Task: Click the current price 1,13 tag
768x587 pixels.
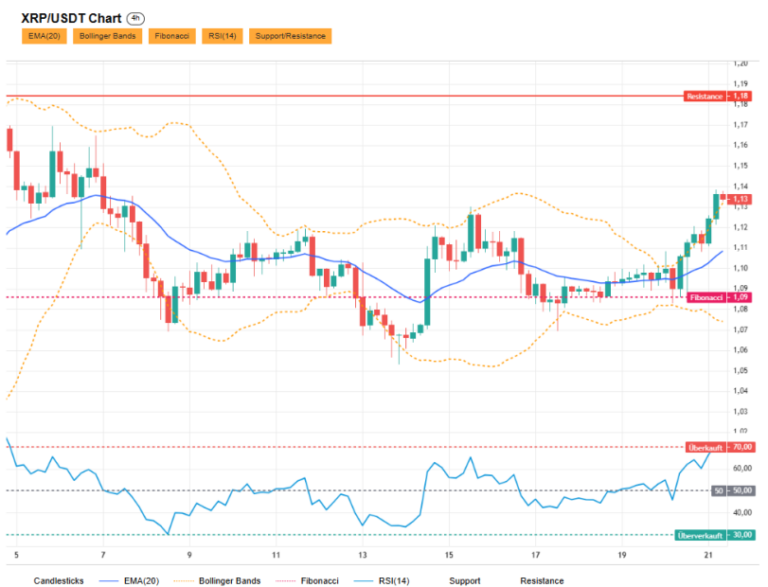Action: [x=740, y=199]
